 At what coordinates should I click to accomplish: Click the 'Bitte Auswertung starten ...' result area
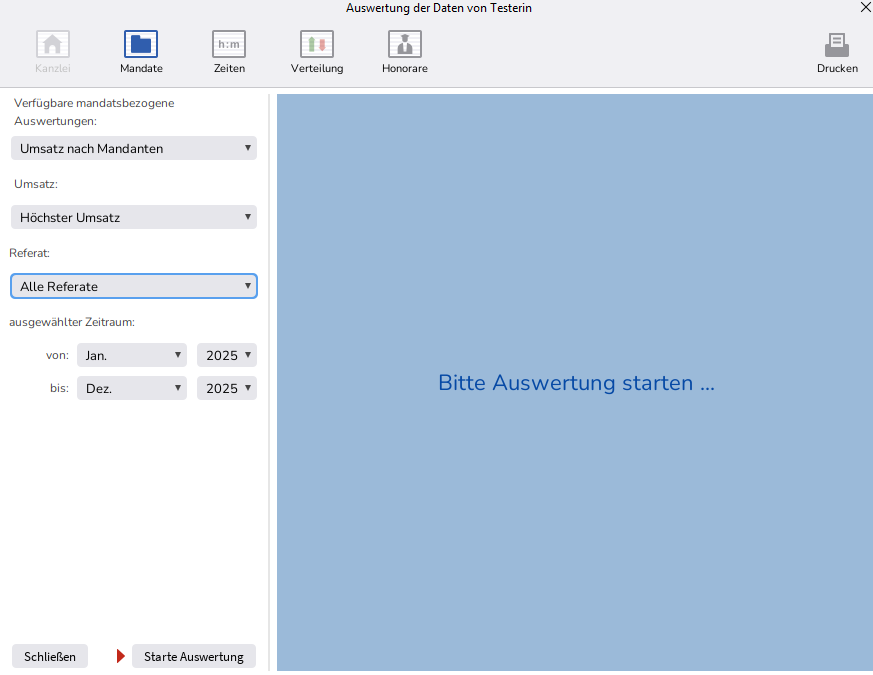[576, 383]
